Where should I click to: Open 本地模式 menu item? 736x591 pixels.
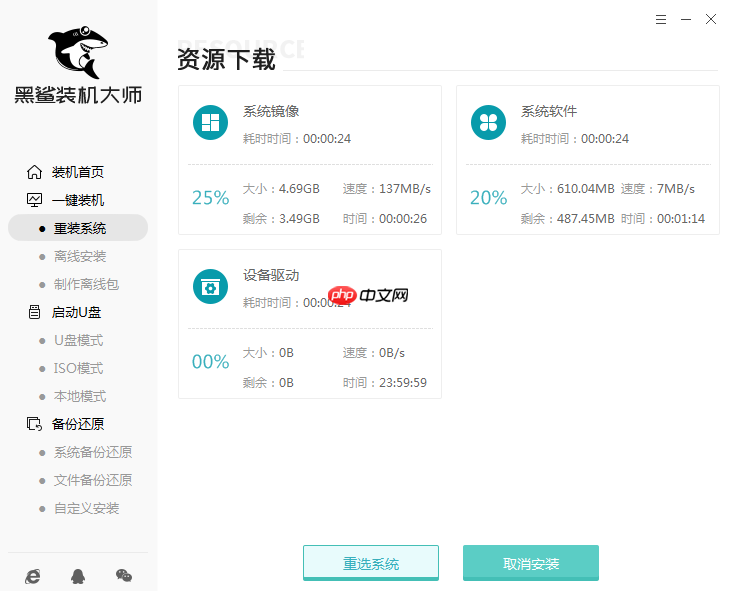(80, 397)
